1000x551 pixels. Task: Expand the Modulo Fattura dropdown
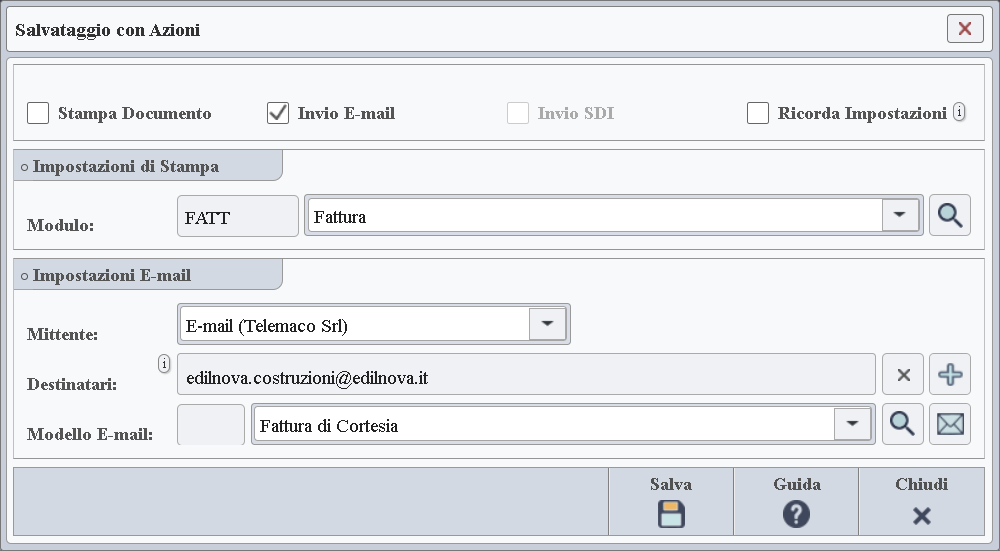900,215
